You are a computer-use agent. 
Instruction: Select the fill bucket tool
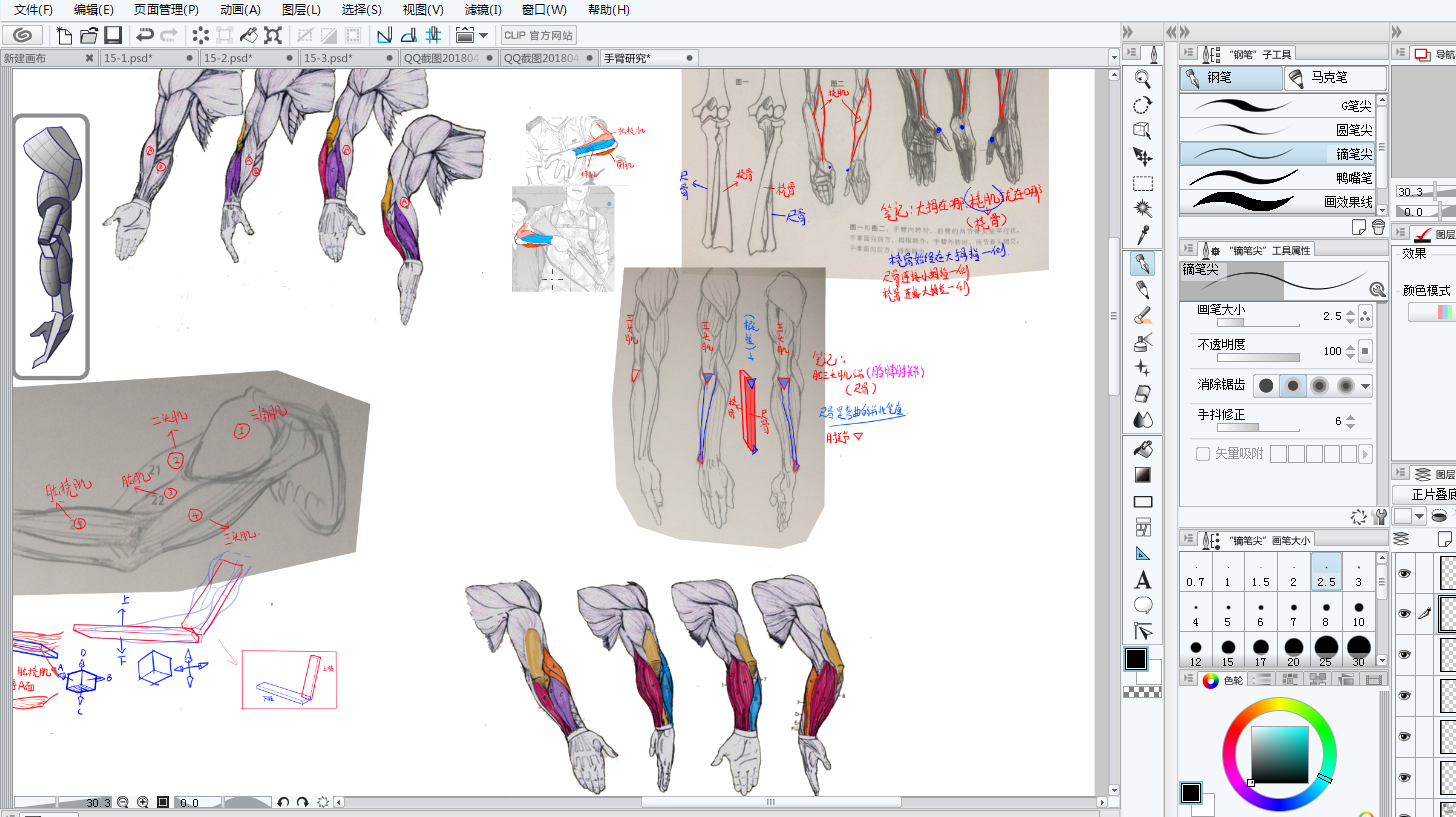(x=1142, y=449)
